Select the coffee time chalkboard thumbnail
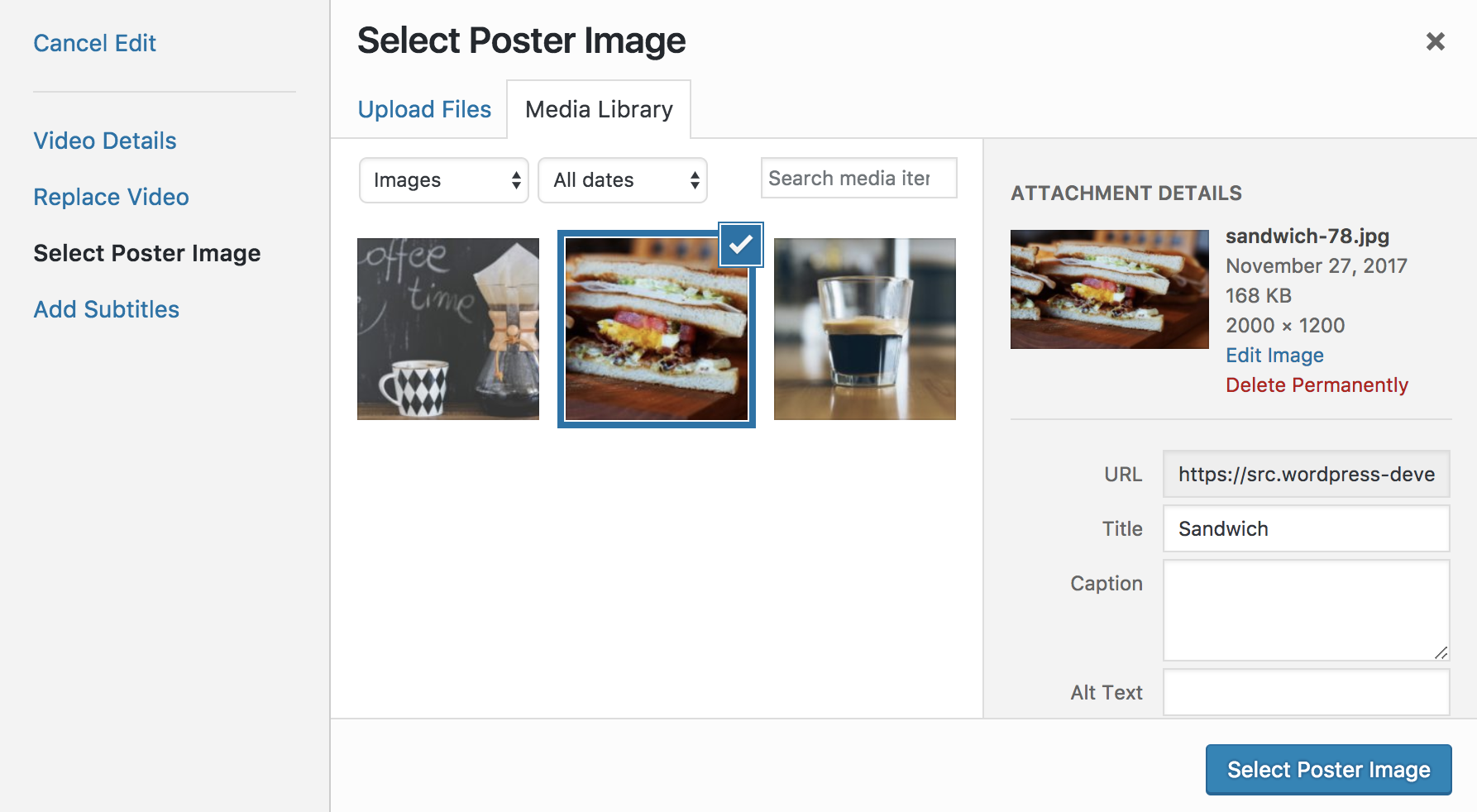Screen dimensions: 1477x812 (448, 329)
